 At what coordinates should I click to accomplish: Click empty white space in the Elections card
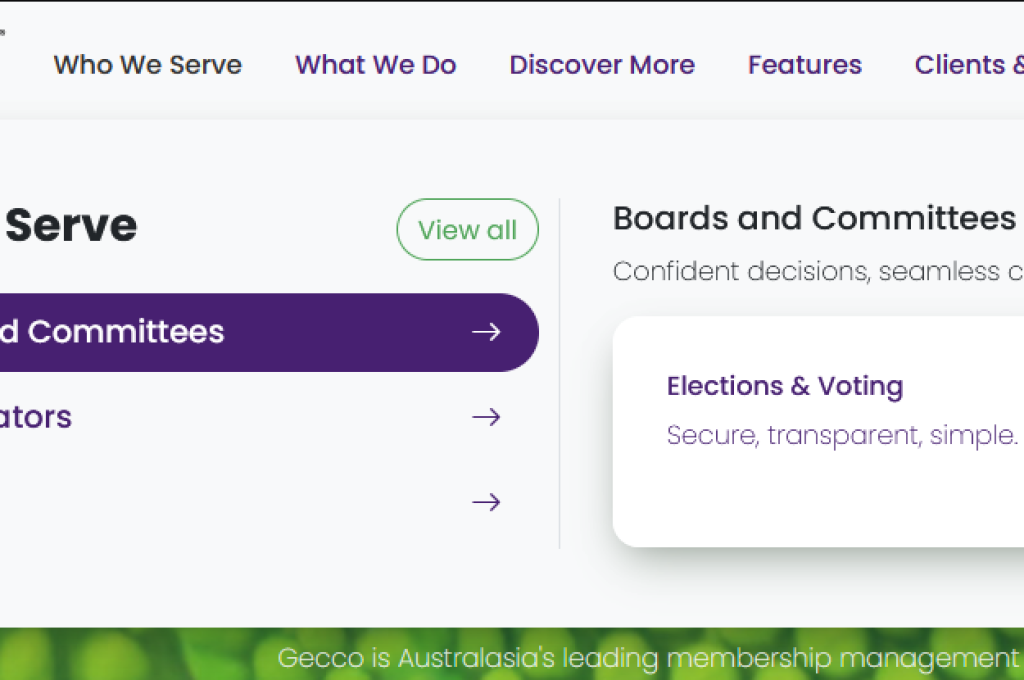tap(820, 500)
